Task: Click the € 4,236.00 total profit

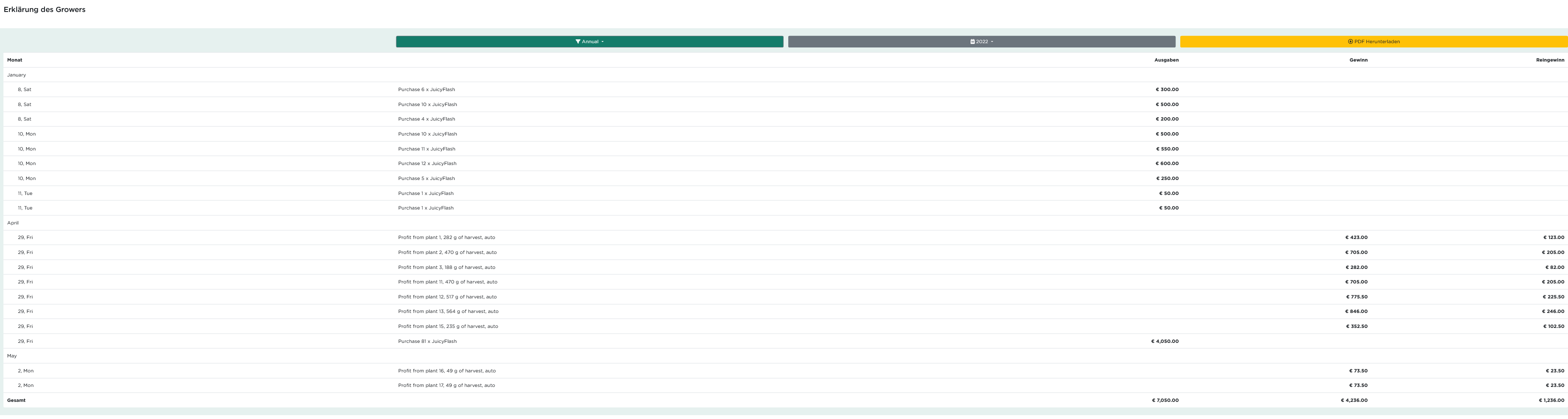Action: click(x=1354, y=401)
